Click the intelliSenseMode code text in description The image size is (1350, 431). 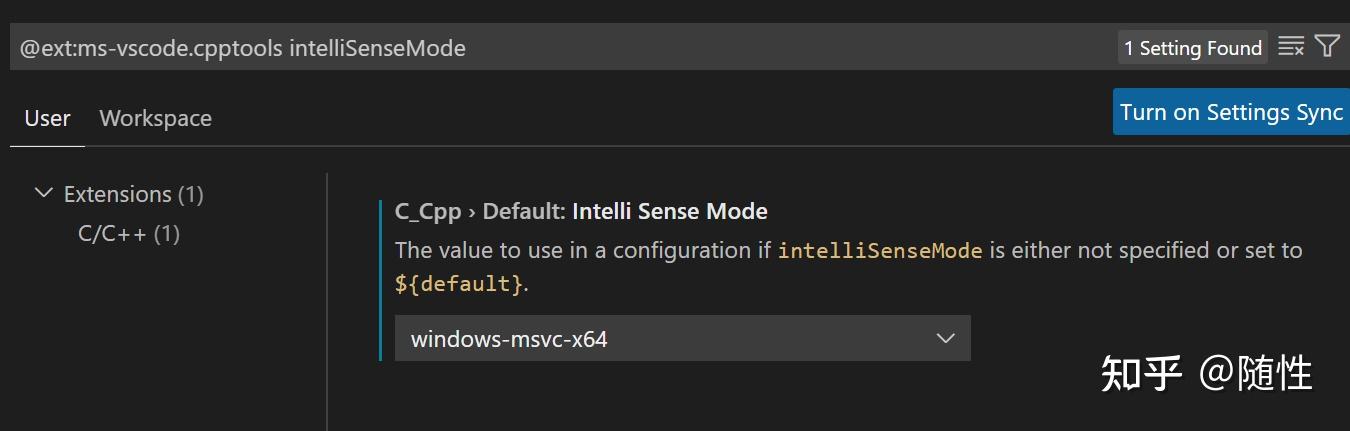click(x=880, y=250)
